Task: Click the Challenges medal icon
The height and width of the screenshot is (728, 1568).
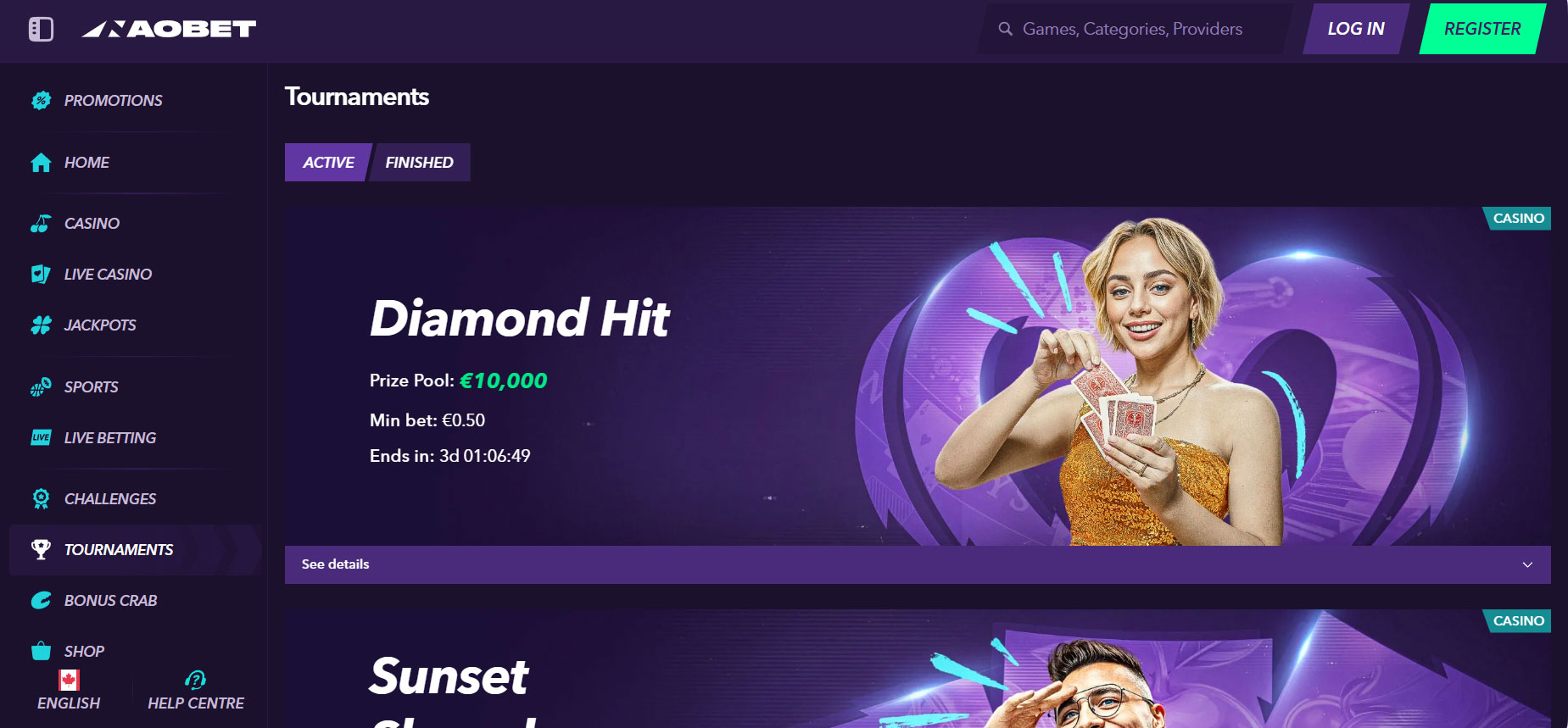Action: (41, 498)
